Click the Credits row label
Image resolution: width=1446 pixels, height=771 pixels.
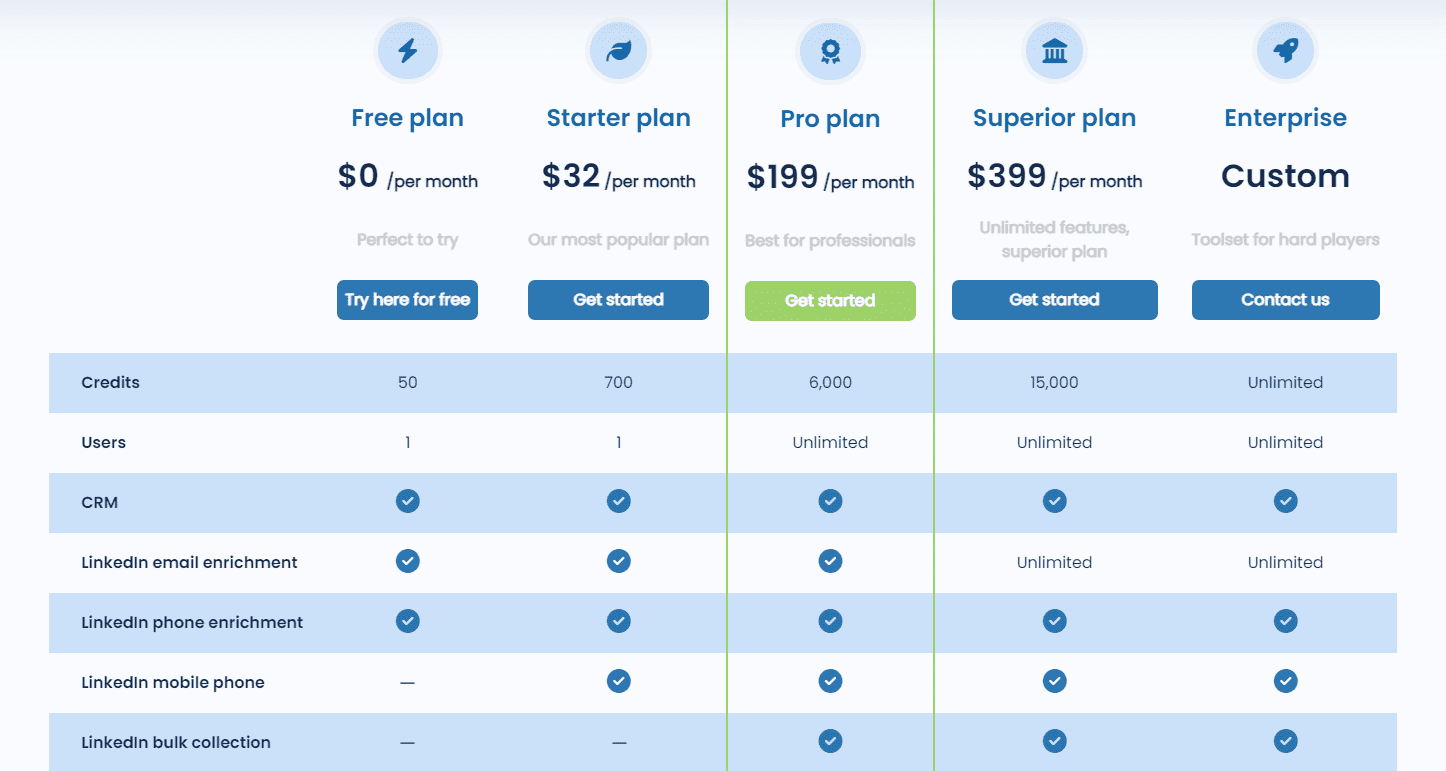click(x=110, y=382)
